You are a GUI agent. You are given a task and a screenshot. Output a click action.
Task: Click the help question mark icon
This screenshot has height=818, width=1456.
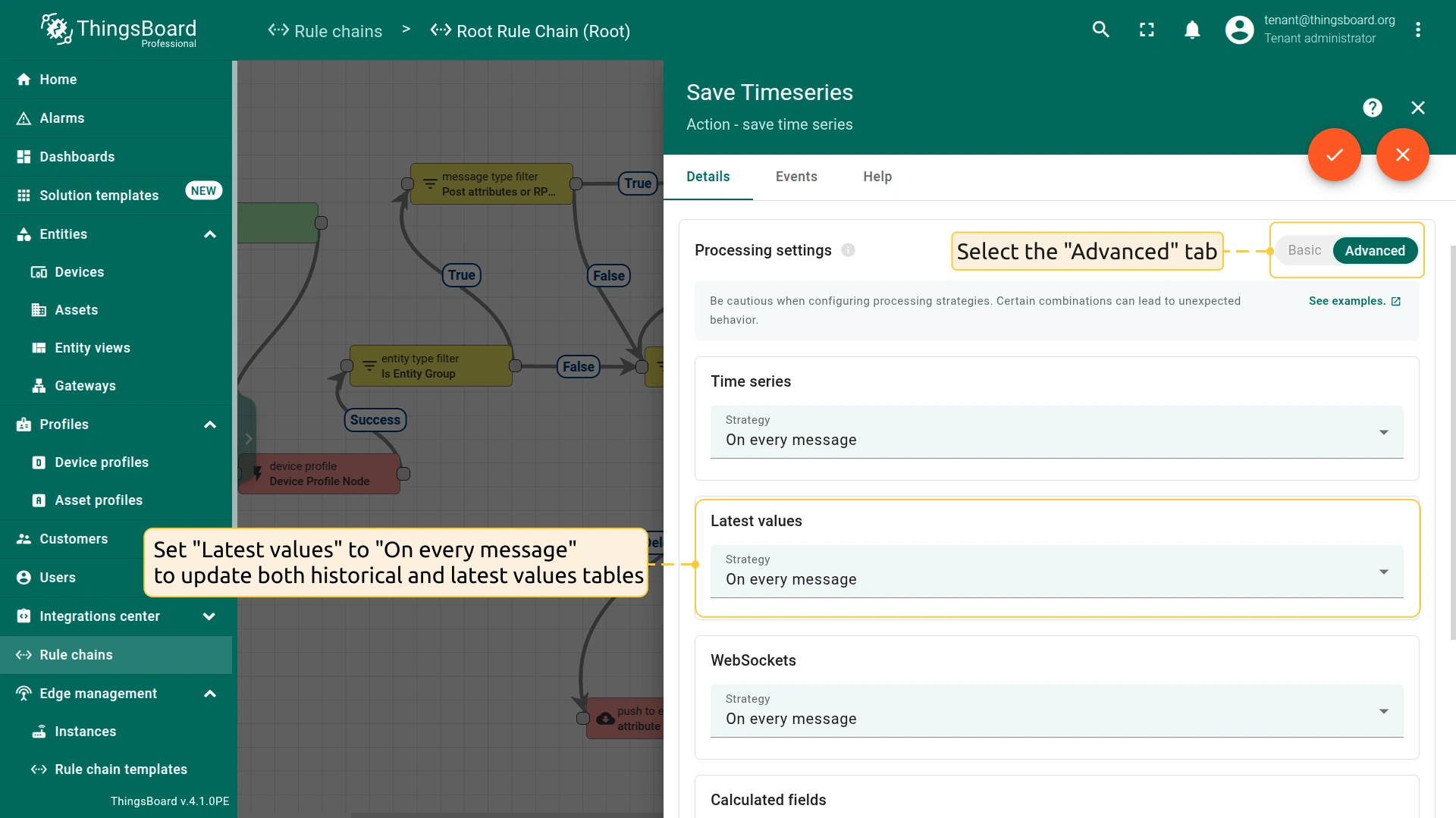point(1372,108)
